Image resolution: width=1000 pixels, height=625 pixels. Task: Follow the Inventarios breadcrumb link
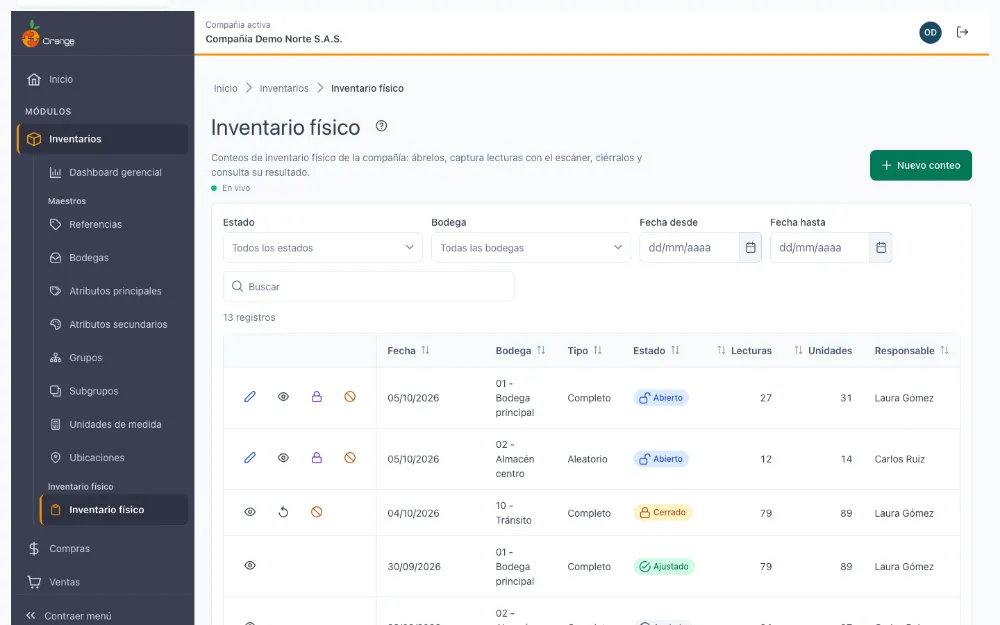[284, 88]
